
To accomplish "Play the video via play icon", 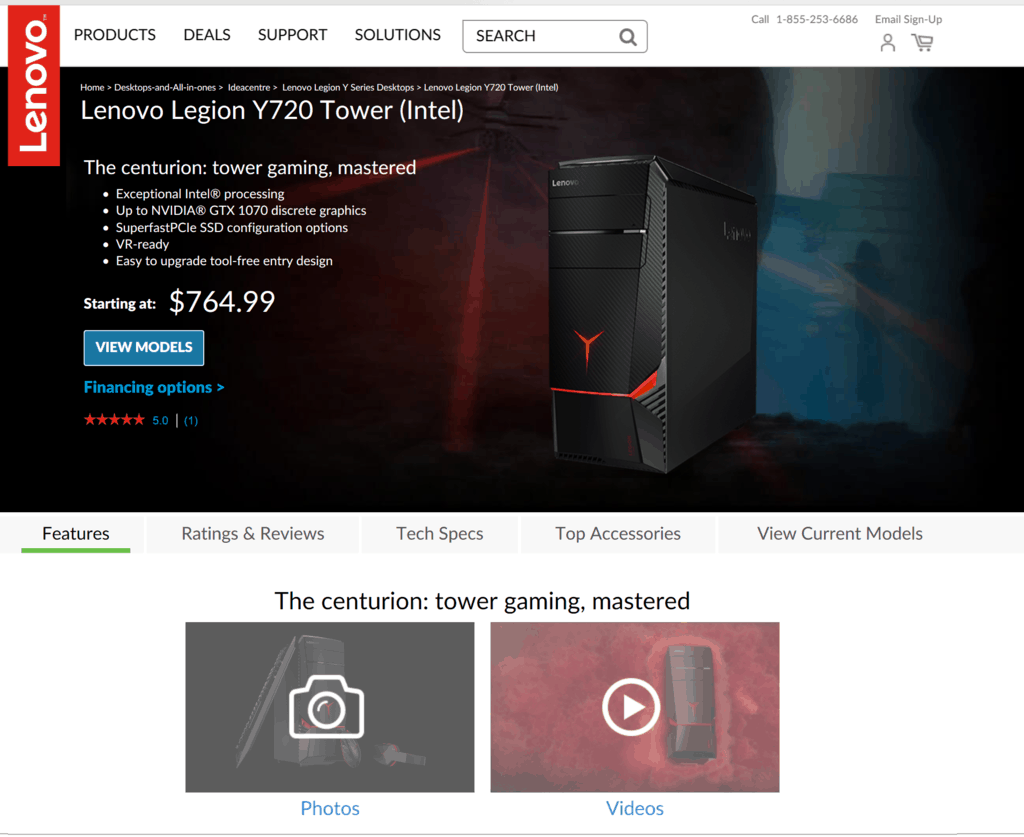I will [631, 707].
